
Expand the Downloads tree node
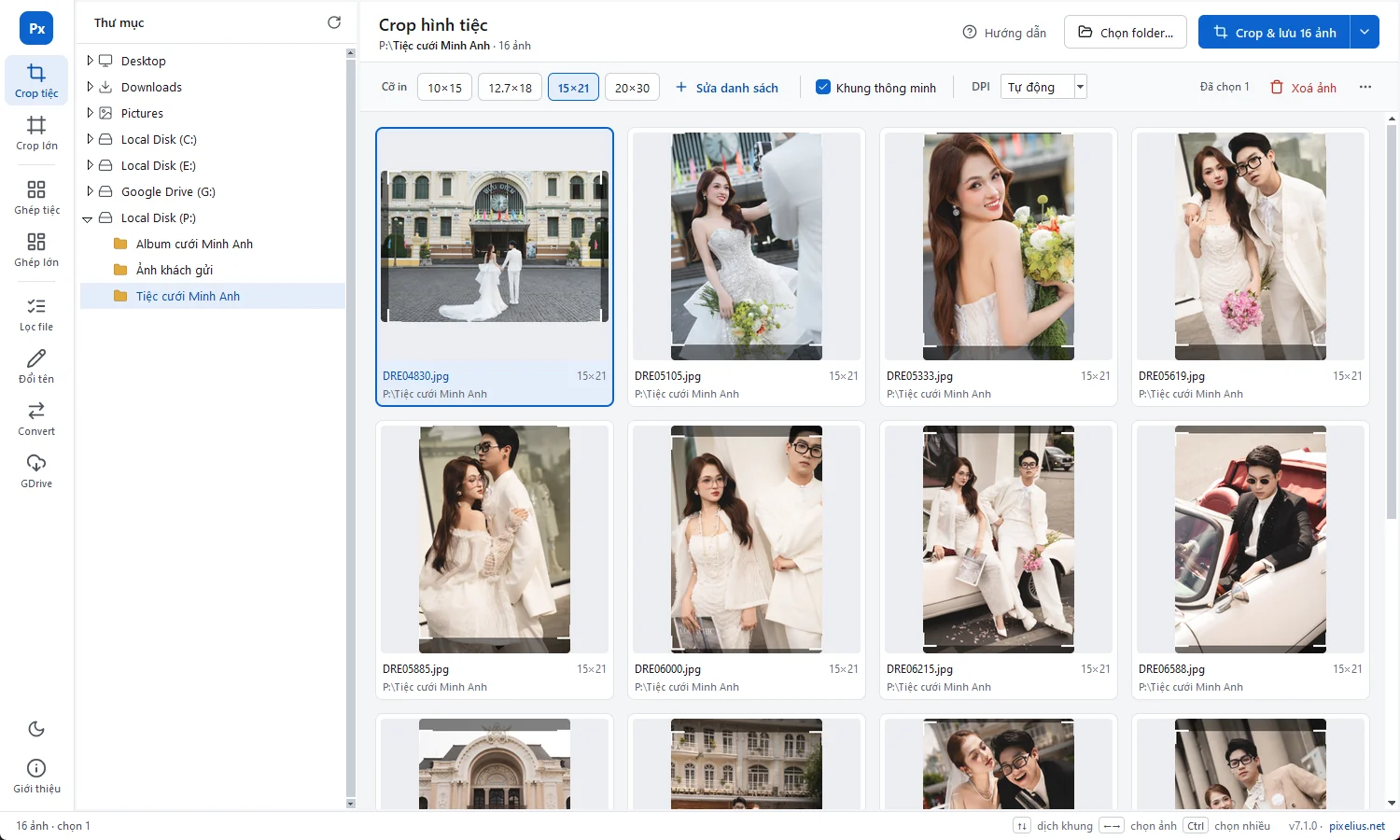90,86
